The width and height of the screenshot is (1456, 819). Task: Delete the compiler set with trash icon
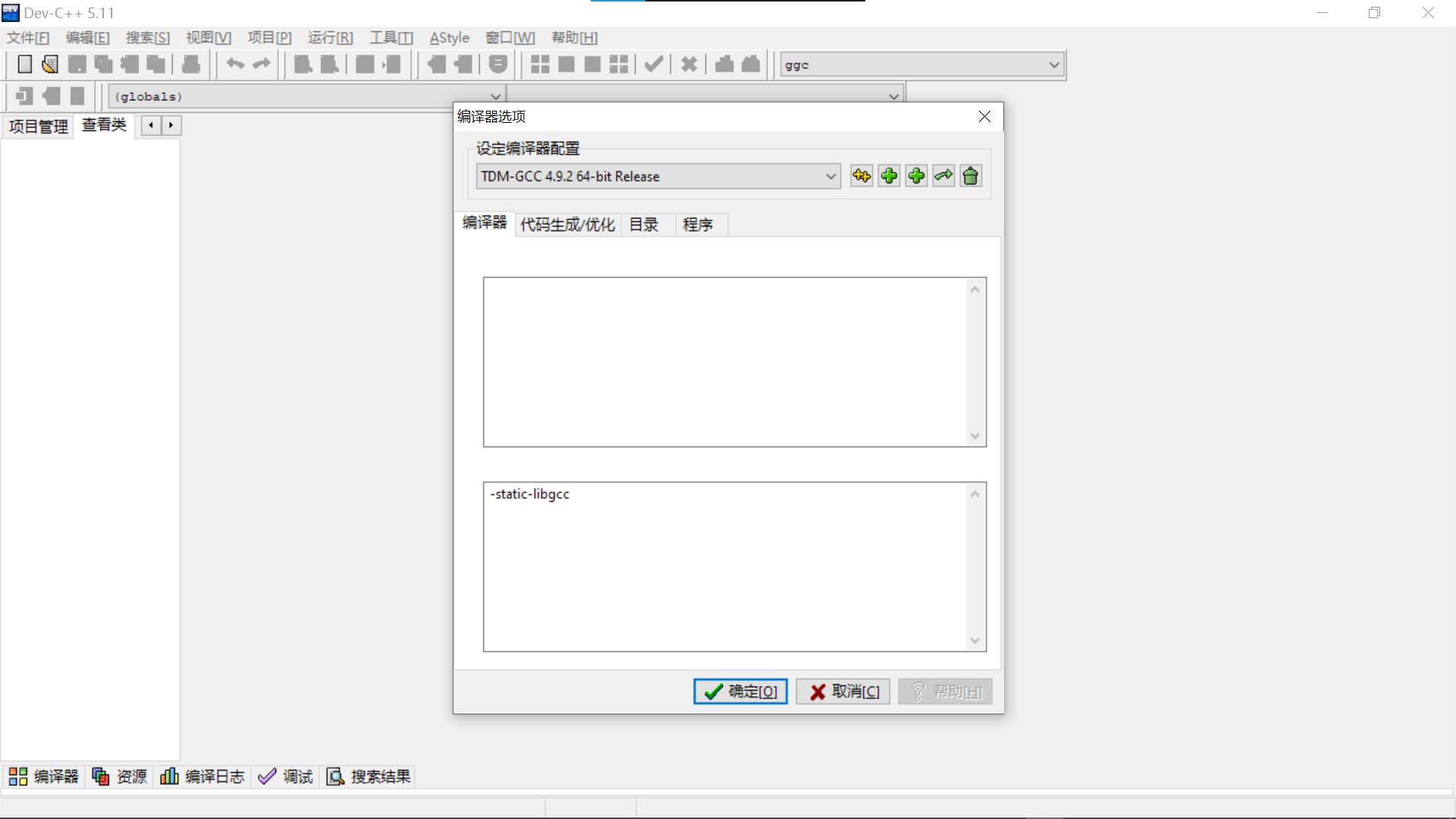[x=971, y=176]
